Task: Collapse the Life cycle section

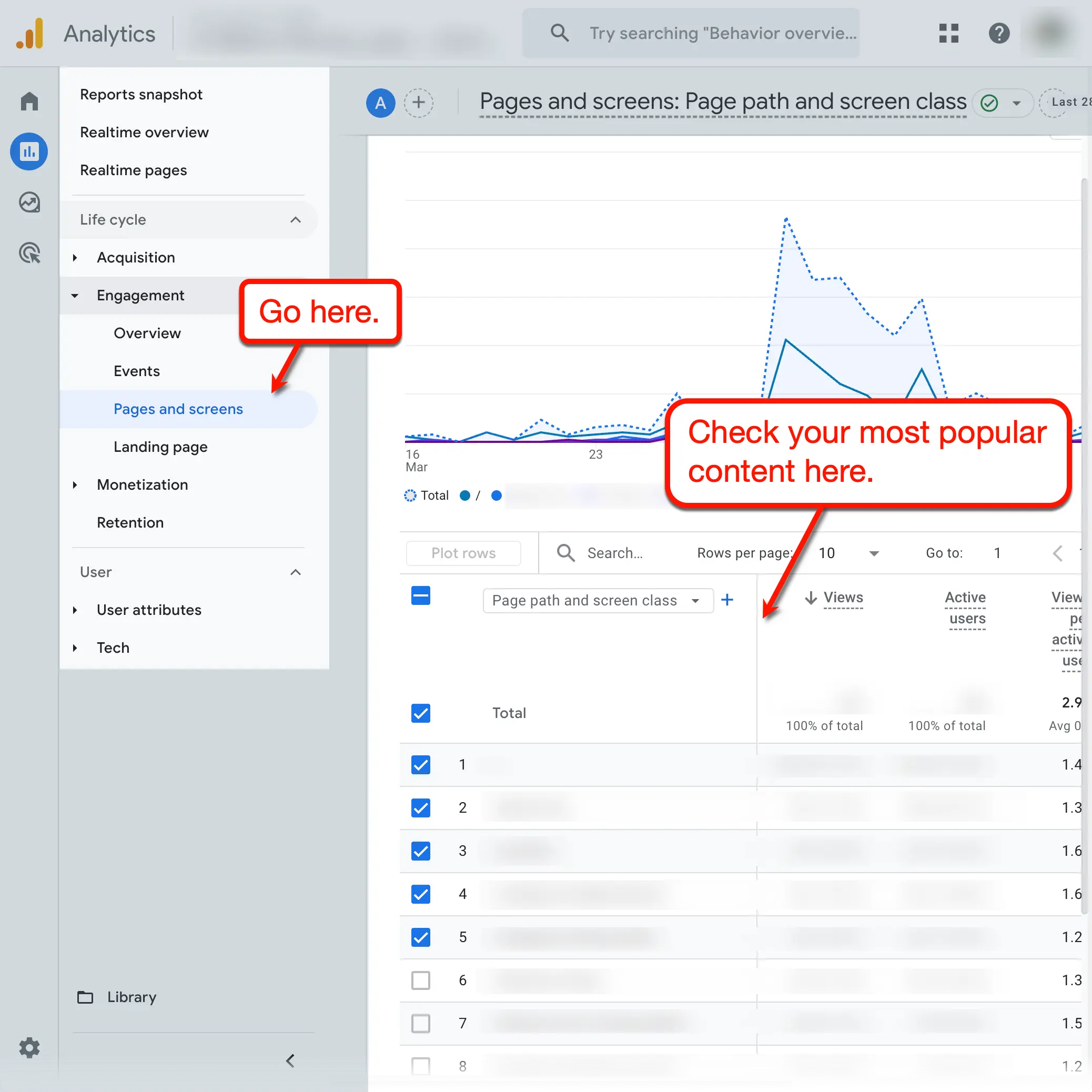Action: (296, 220)
